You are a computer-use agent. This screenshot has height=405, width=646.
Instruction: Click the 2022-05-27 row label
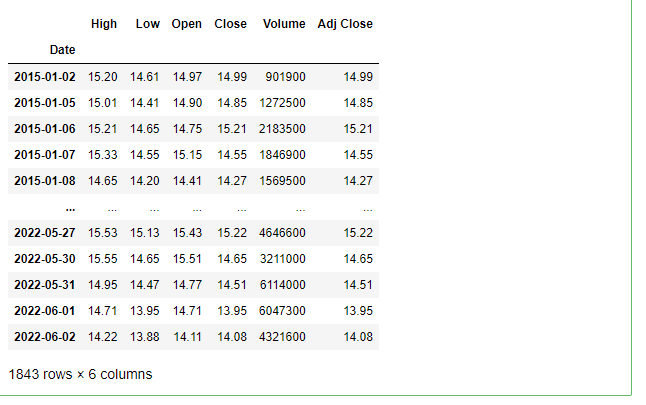click(44, 233)
